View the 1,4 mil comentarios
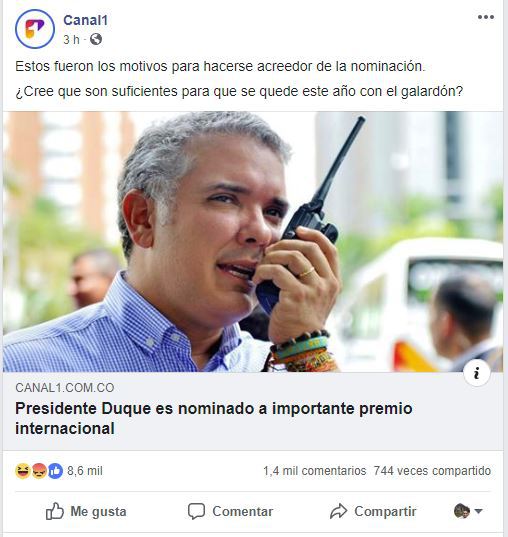This screenshot has height=537, width=508. 314,471
